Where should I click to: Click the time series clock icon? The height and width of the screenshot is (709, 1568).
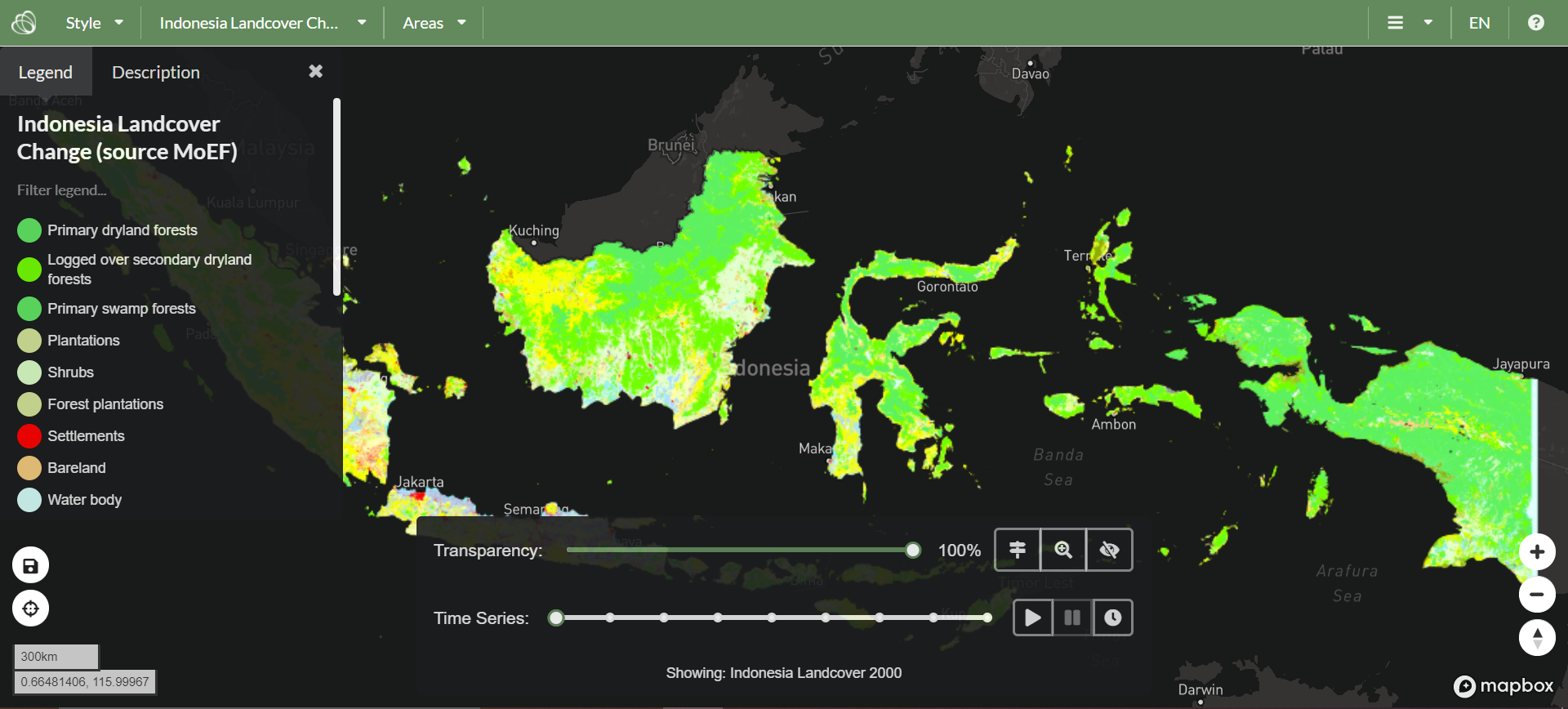(x=1111, y=618)
